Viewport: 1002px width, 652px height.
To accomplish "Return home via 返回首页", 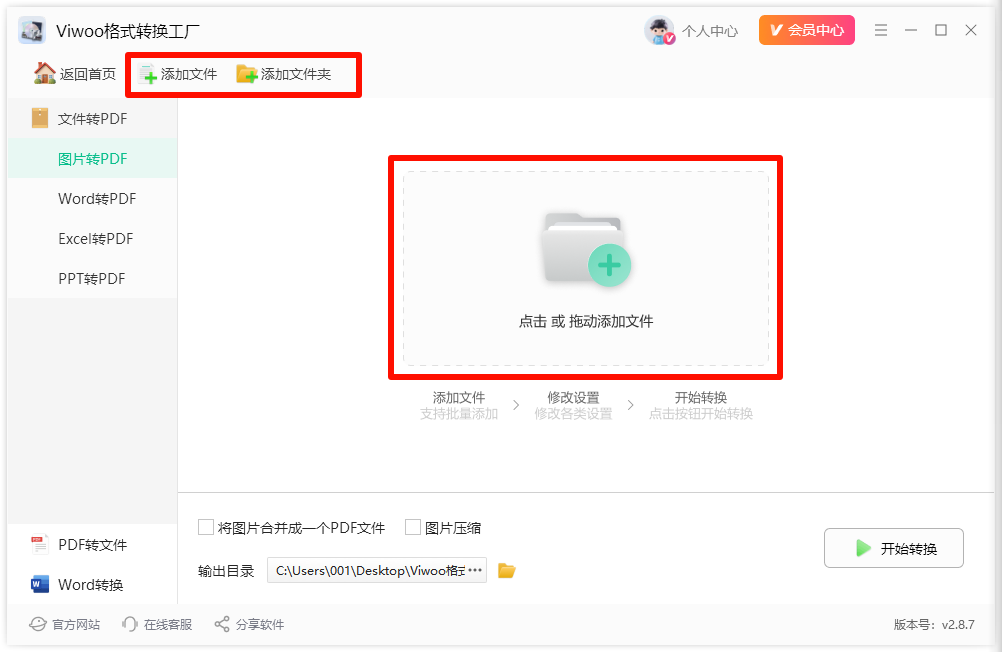I will click(75, 74).
